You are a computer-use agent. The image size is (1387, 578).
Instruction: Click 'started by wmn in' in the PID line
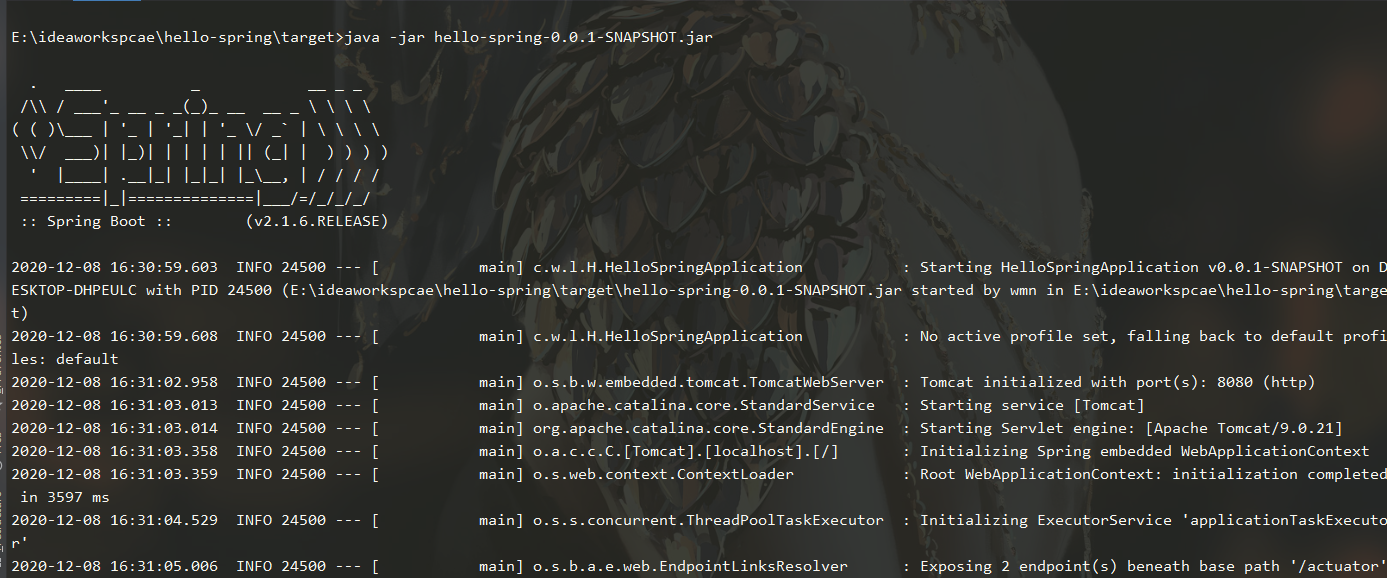(988, 290)
